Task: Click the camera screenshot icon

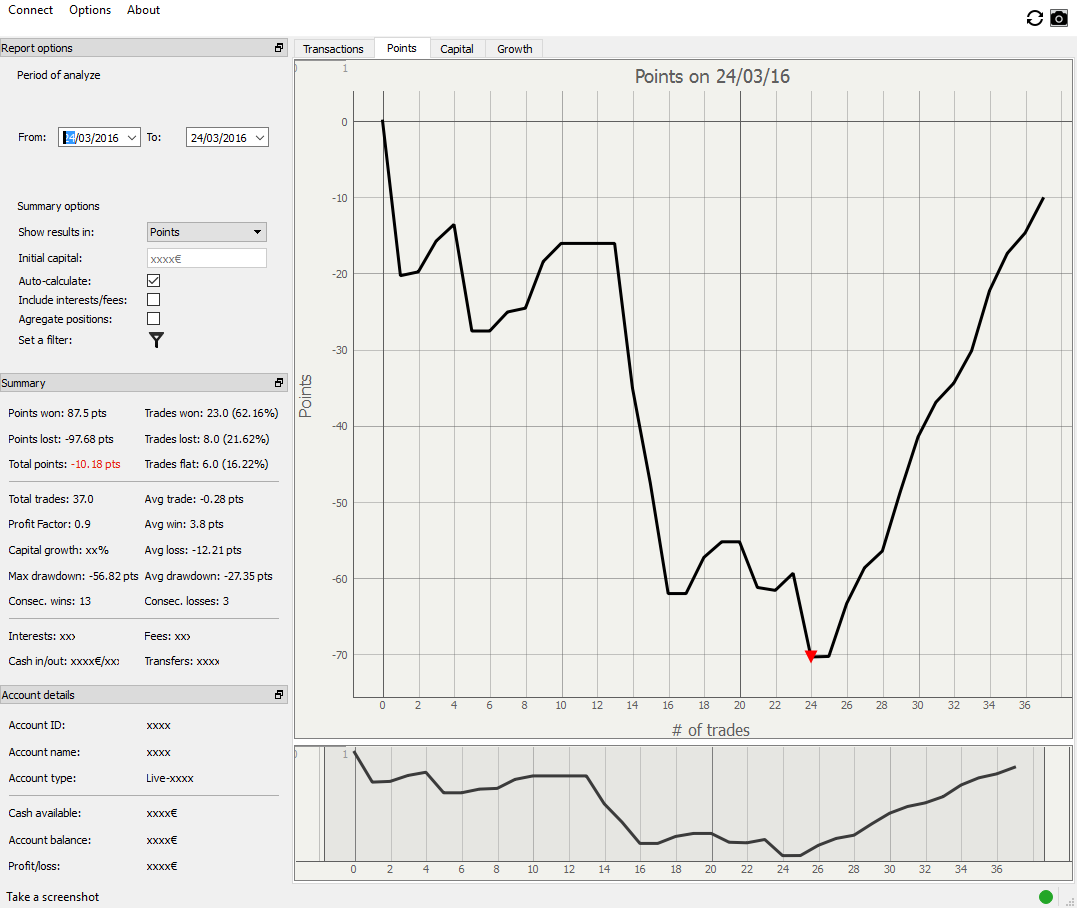Action: click(1059, 19)
